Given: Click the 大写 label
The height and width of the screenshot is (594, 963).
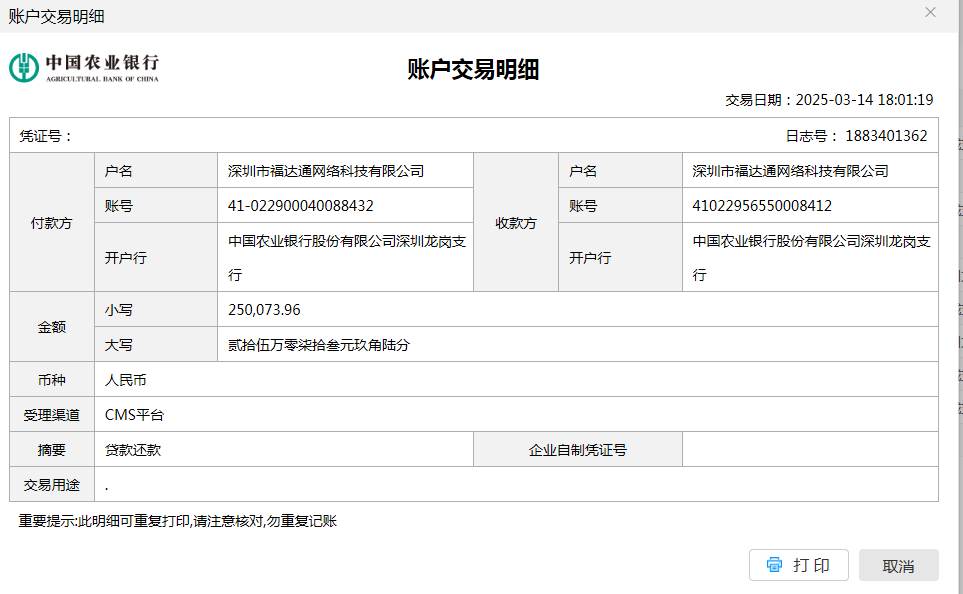Looking at the screenshot, I should (119, 345).
